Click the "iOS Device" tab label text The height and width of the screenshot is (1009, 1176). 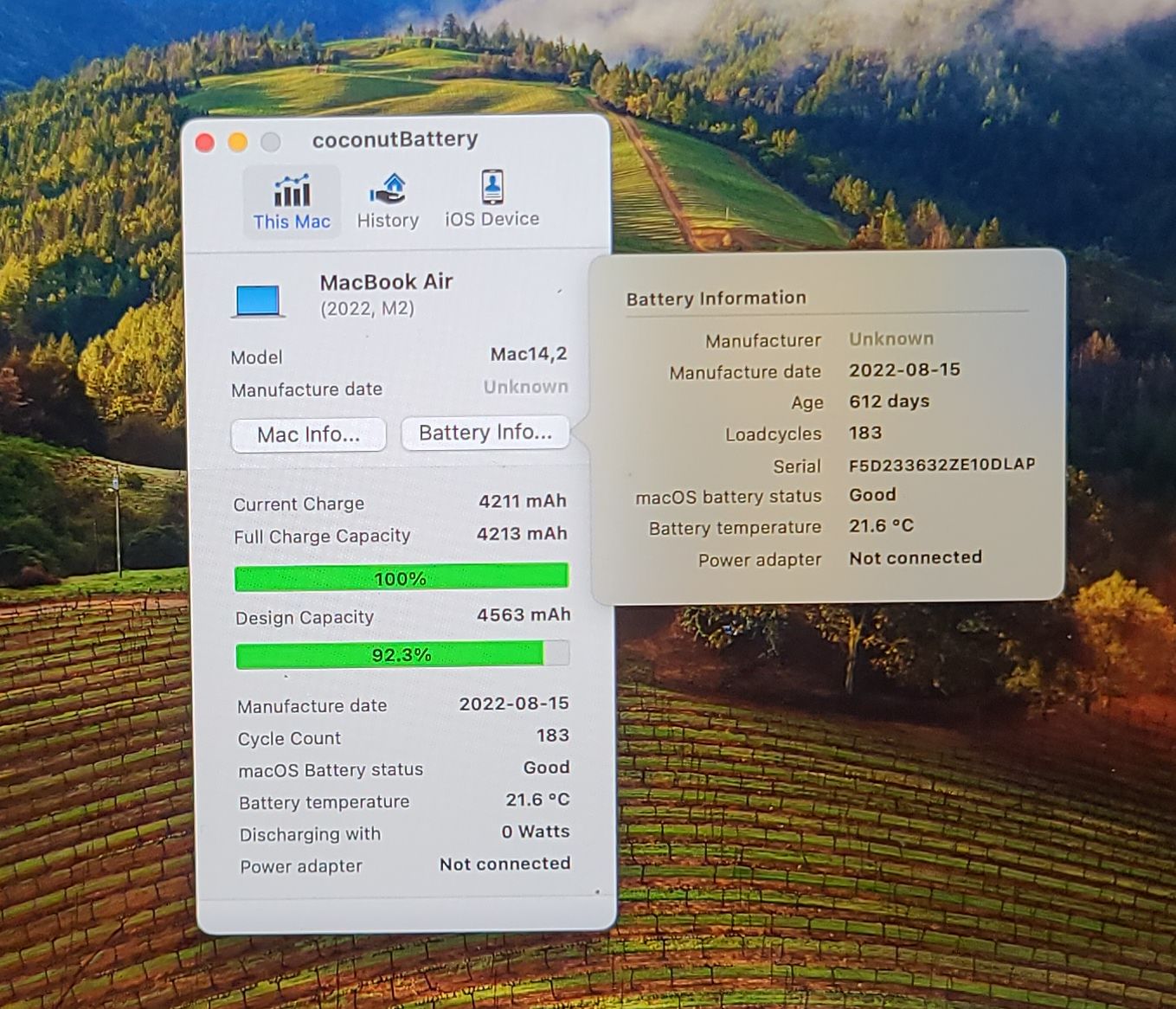pyautogui.click(x=492, y=220)
